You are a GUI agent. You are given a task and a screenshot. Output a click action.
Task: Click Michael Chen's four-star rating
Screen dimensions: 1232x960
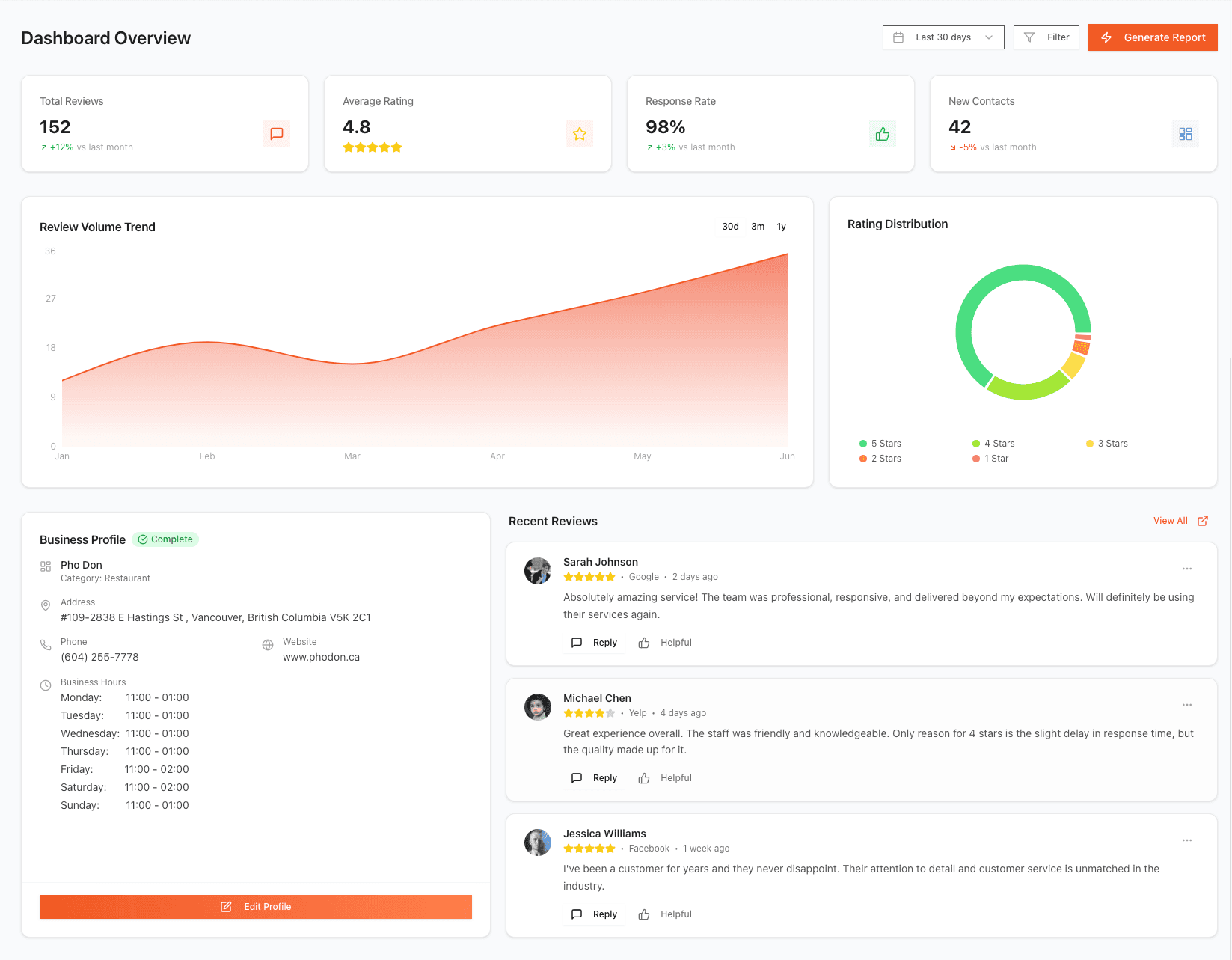tap(589, 713)
